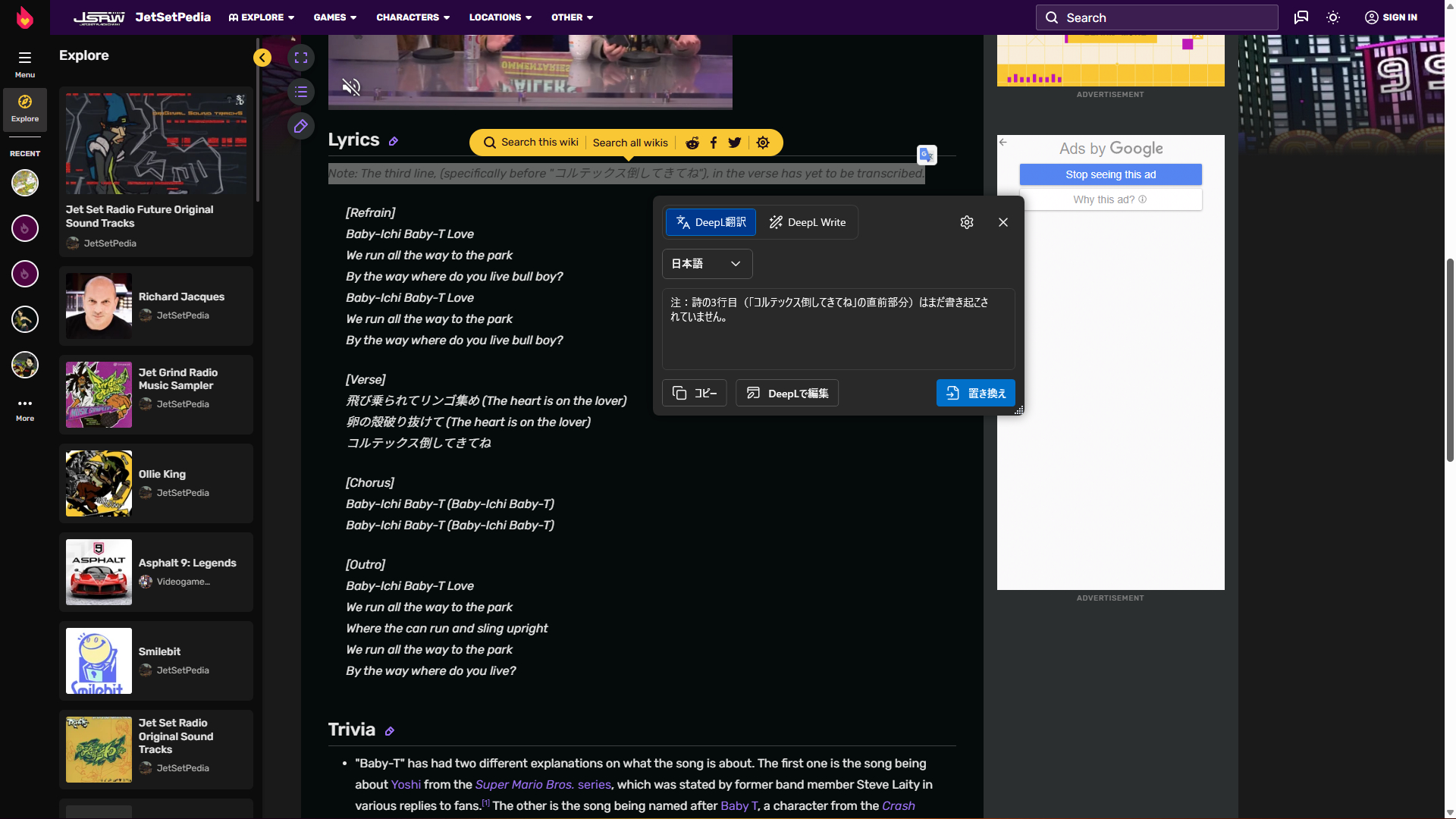Click the fullscreen expand icon
The image size is (1456, 819).
301,58
